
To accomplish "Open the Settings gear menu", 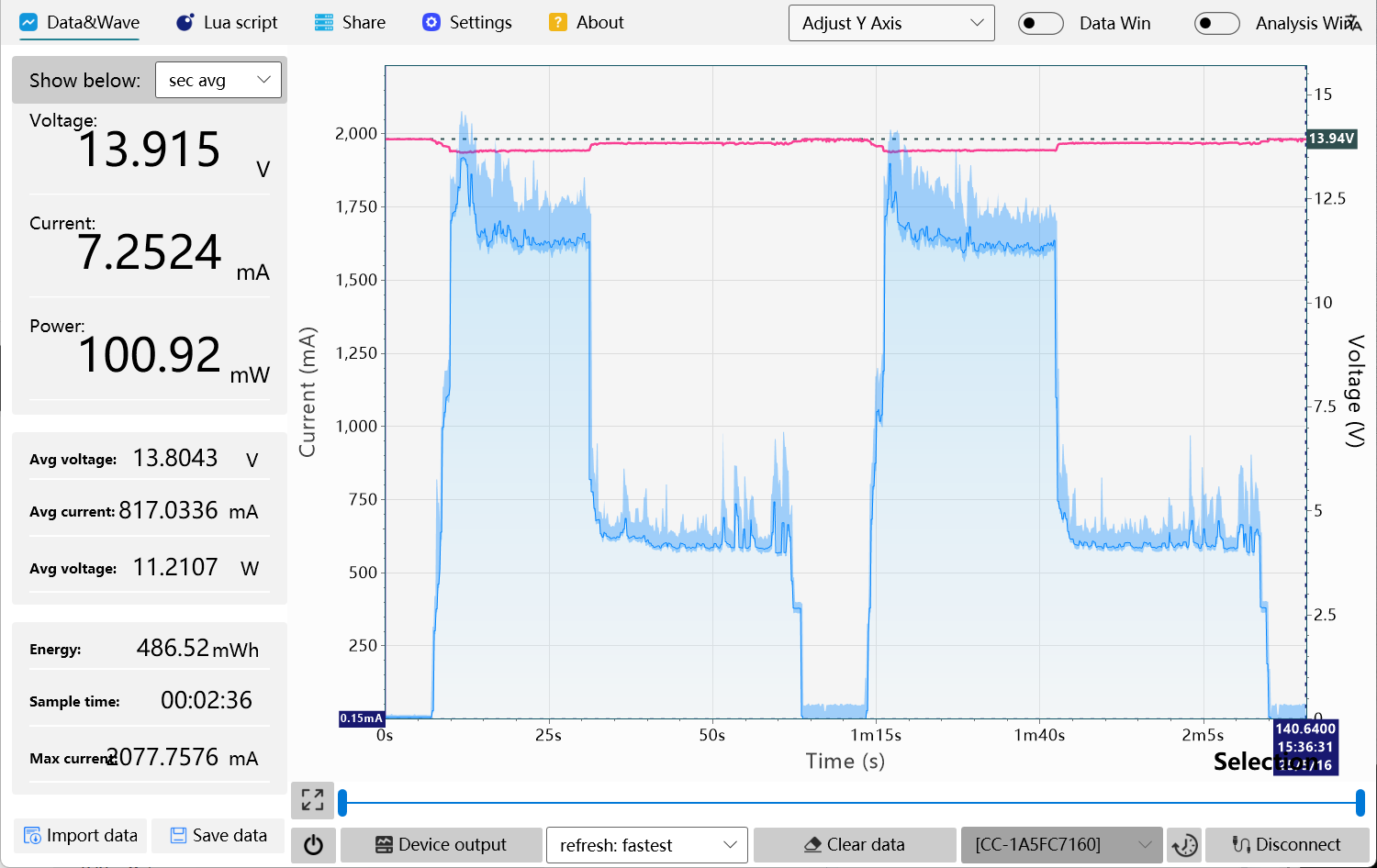I will 466,23.
